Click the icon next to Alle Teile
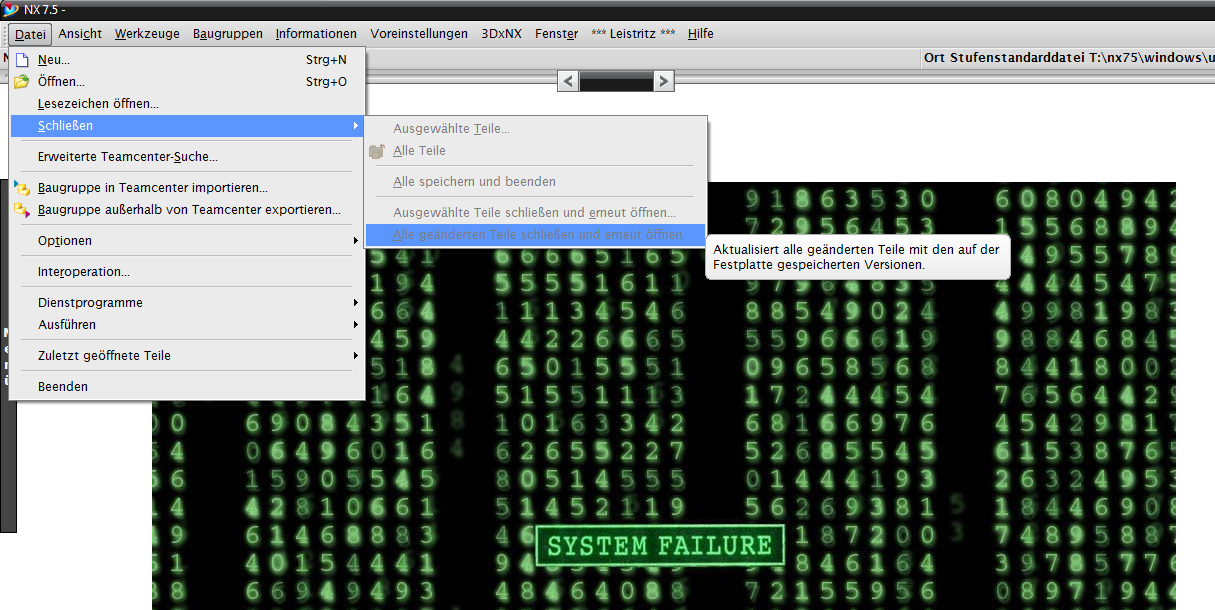 377,151
